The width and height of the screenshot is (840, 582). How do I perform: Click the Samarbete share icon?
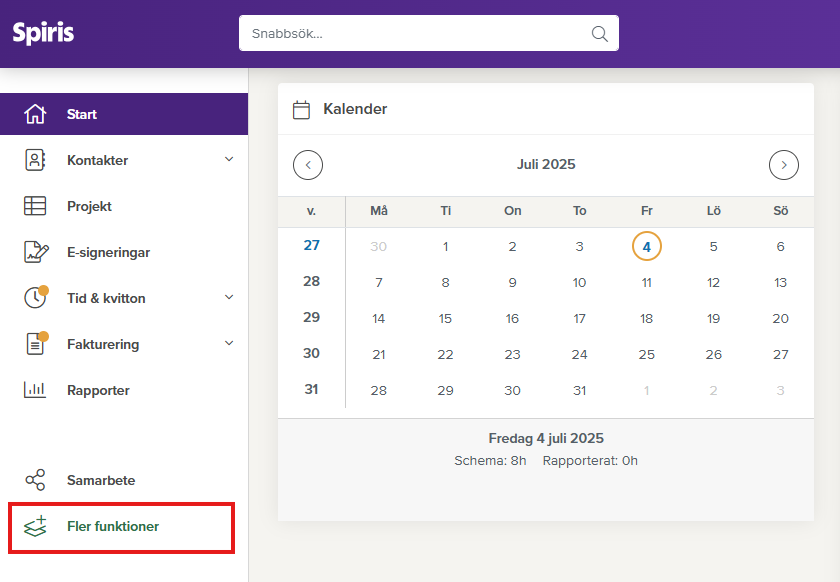(35, 480)
